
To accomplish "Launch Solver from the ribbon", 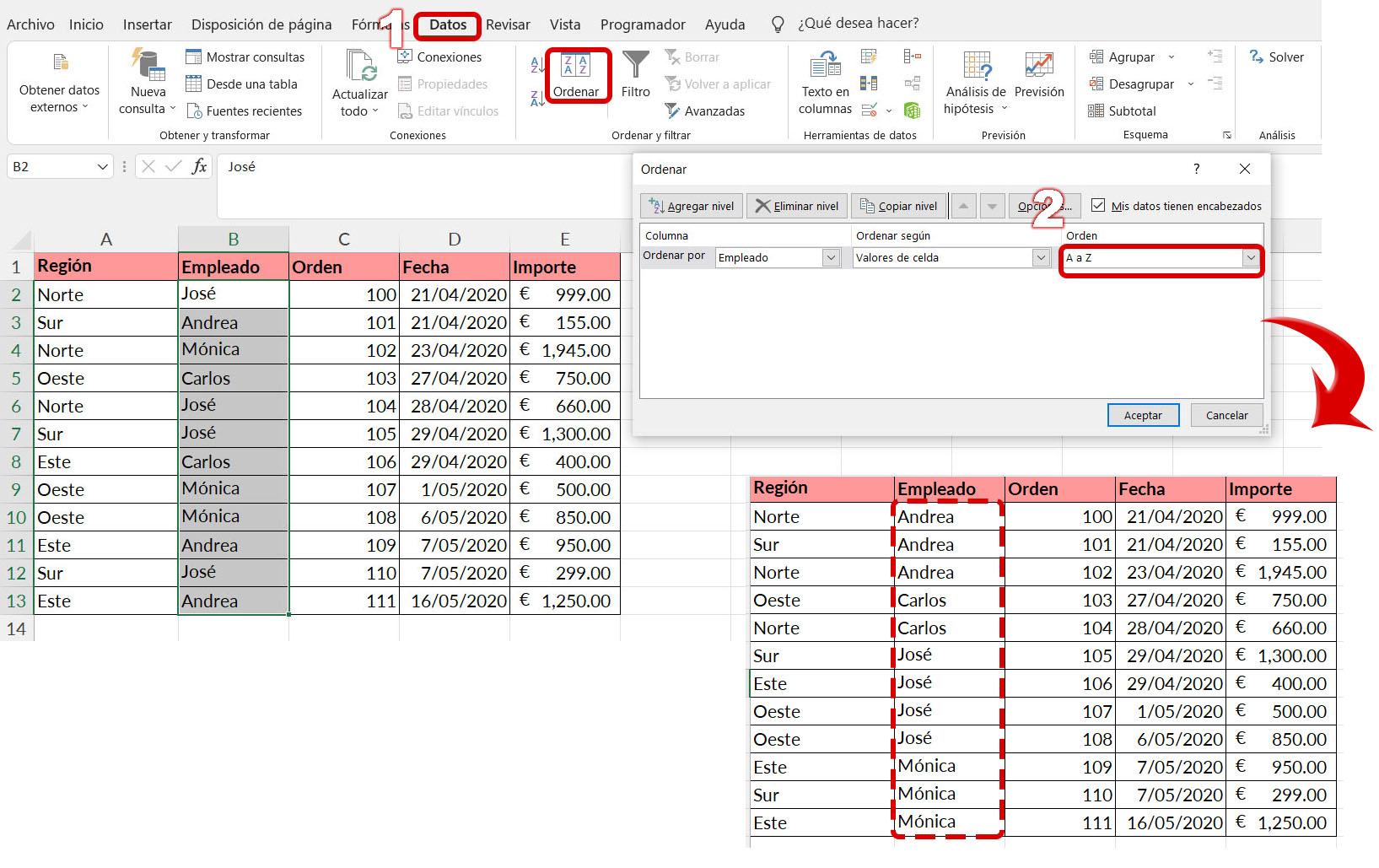I will coord(1276,57).
